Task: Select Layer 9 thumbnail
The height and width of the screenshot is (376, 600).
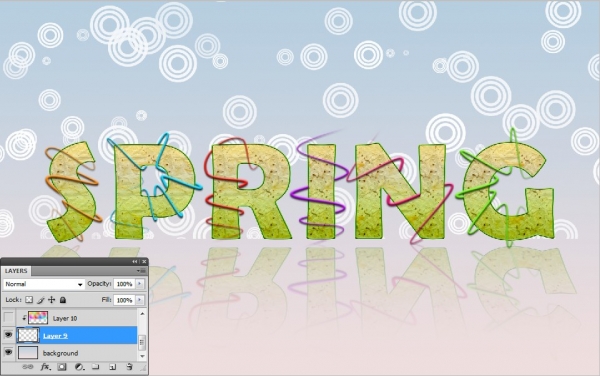Action: tap(28, 335)
